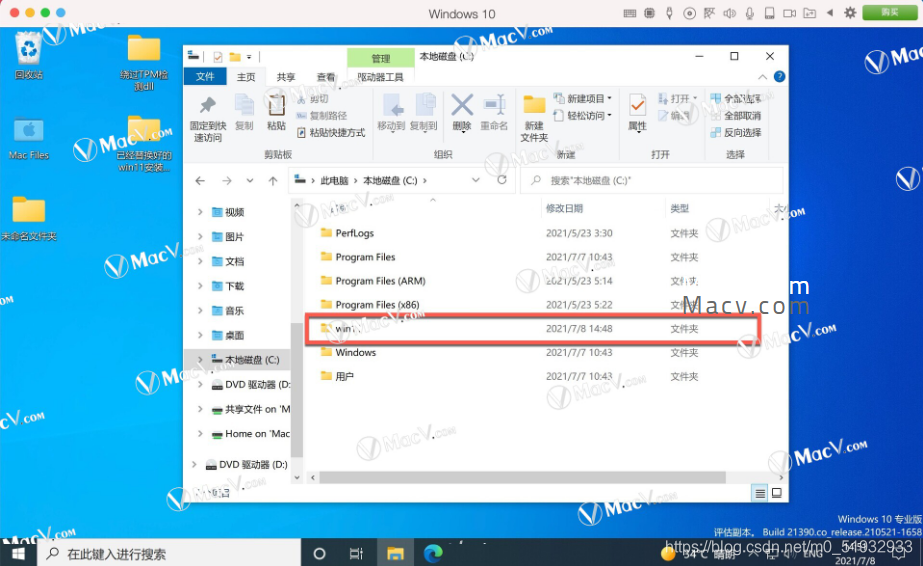Switch to the 主页 ribbon tab
This screenshot has width=923, height=566.
(246, 77)
